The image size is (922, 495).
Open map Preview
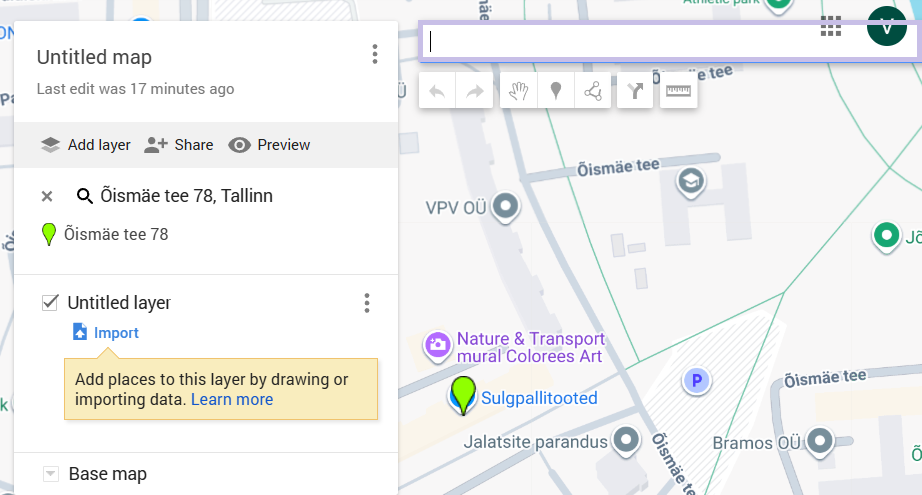pyautogui.click(x=269, y=145)
